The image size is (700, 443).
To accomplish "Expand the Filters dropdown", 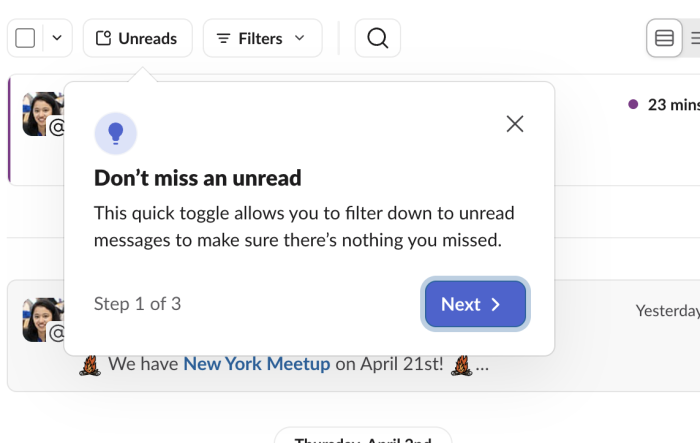I will 262,39.
